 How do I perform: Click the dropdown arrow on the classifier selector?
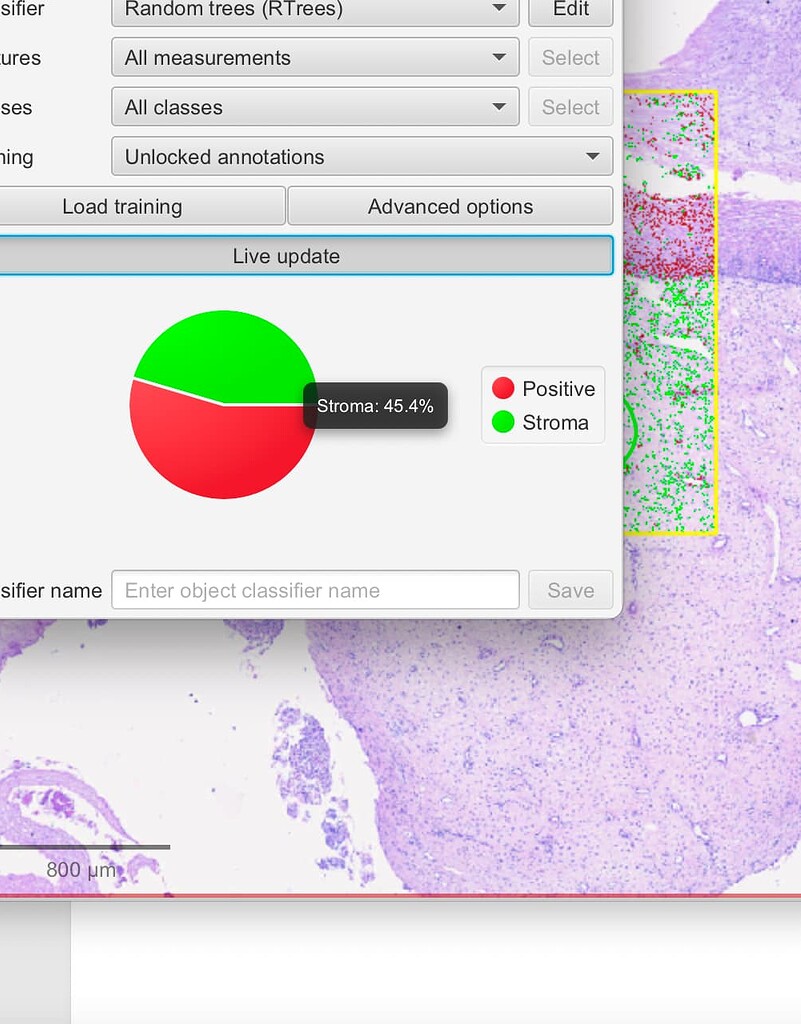(499, 11)
